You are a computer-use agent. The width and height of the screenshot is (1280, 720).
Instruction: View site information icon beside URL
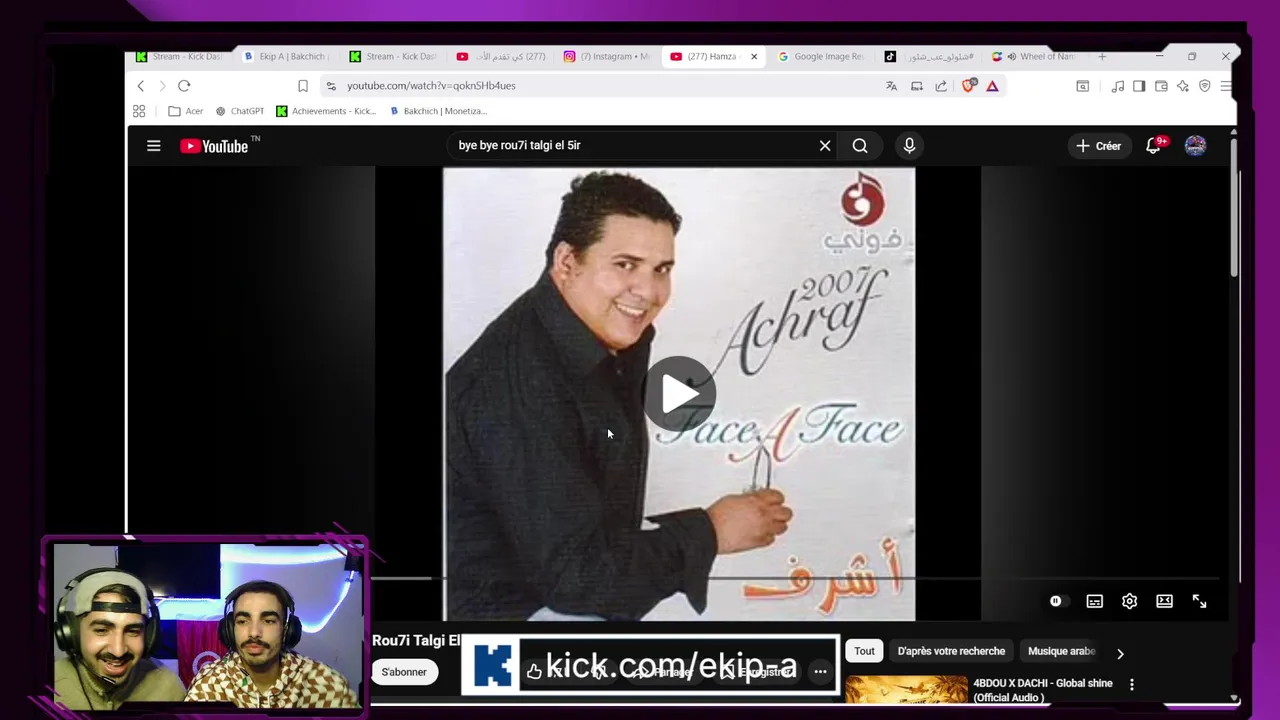(331, 86)
